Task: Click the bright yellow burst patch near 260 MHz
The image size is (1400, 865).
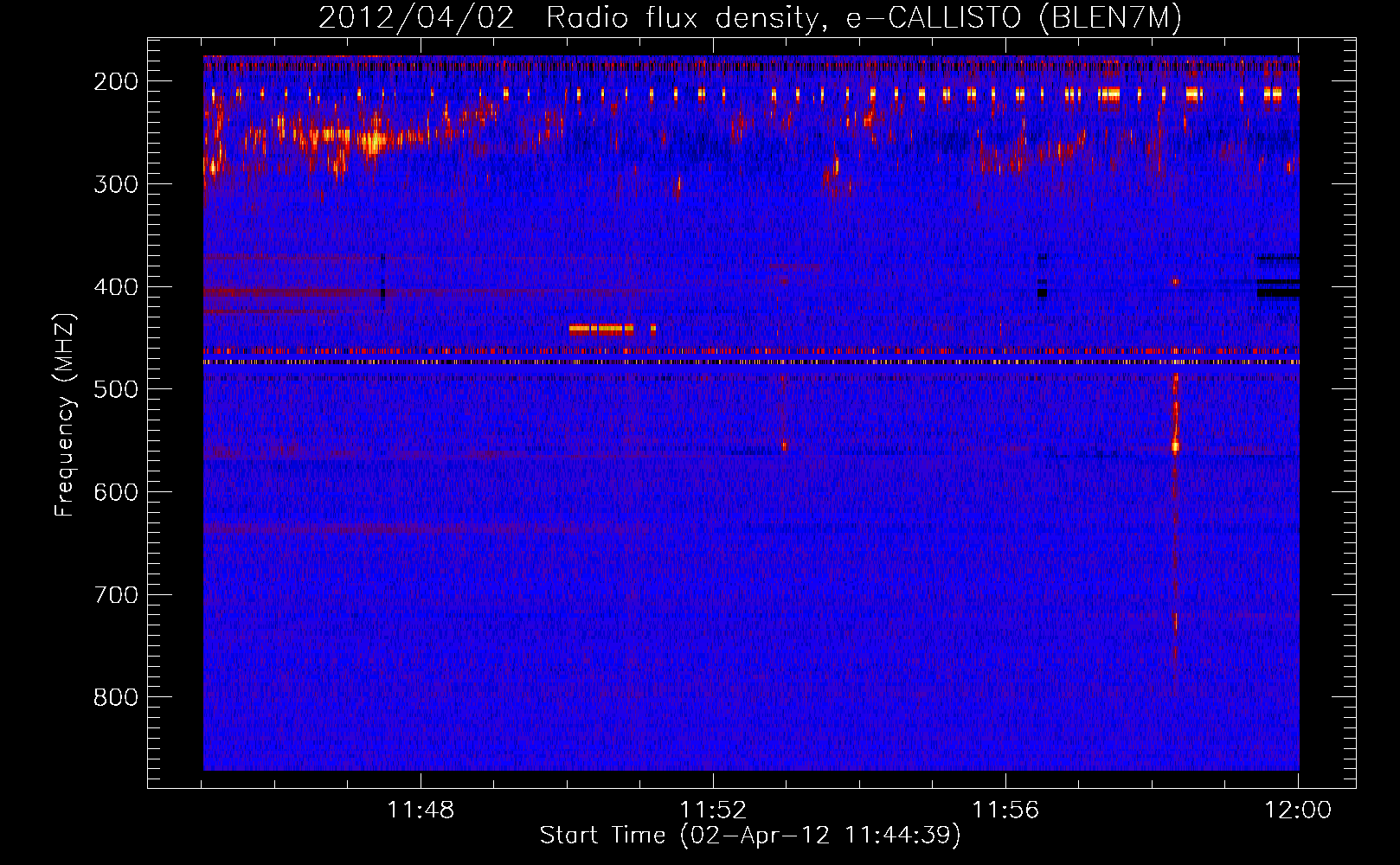Action: (373, 143)
